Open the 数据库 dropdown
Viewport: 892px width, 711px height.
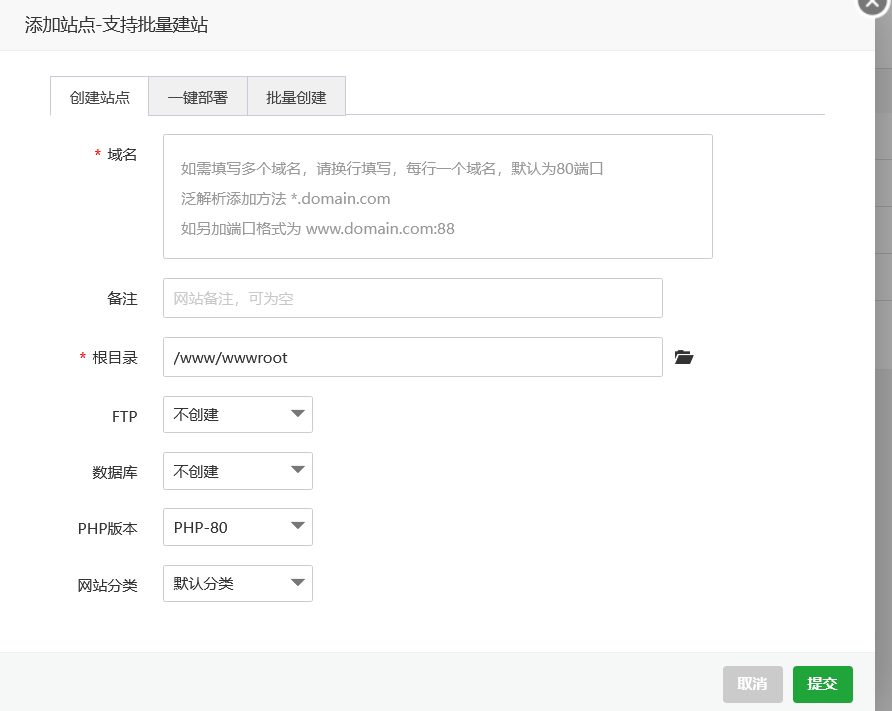237,471
